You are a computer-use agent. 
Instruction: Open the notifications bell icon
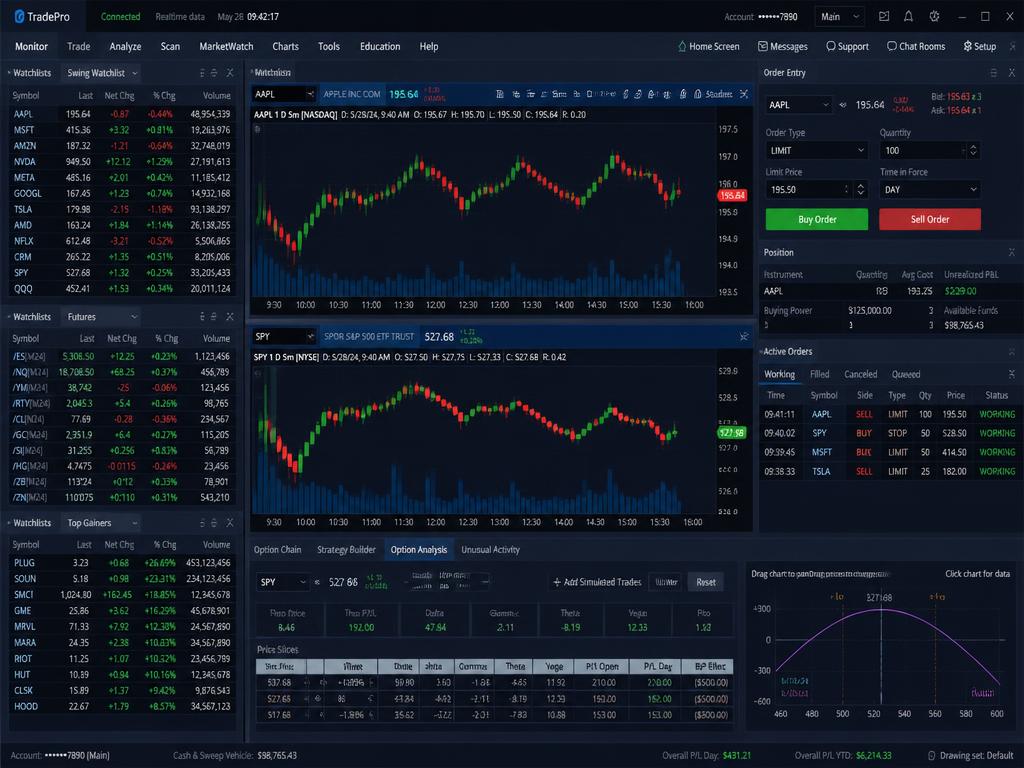click(x=908, y=17)
